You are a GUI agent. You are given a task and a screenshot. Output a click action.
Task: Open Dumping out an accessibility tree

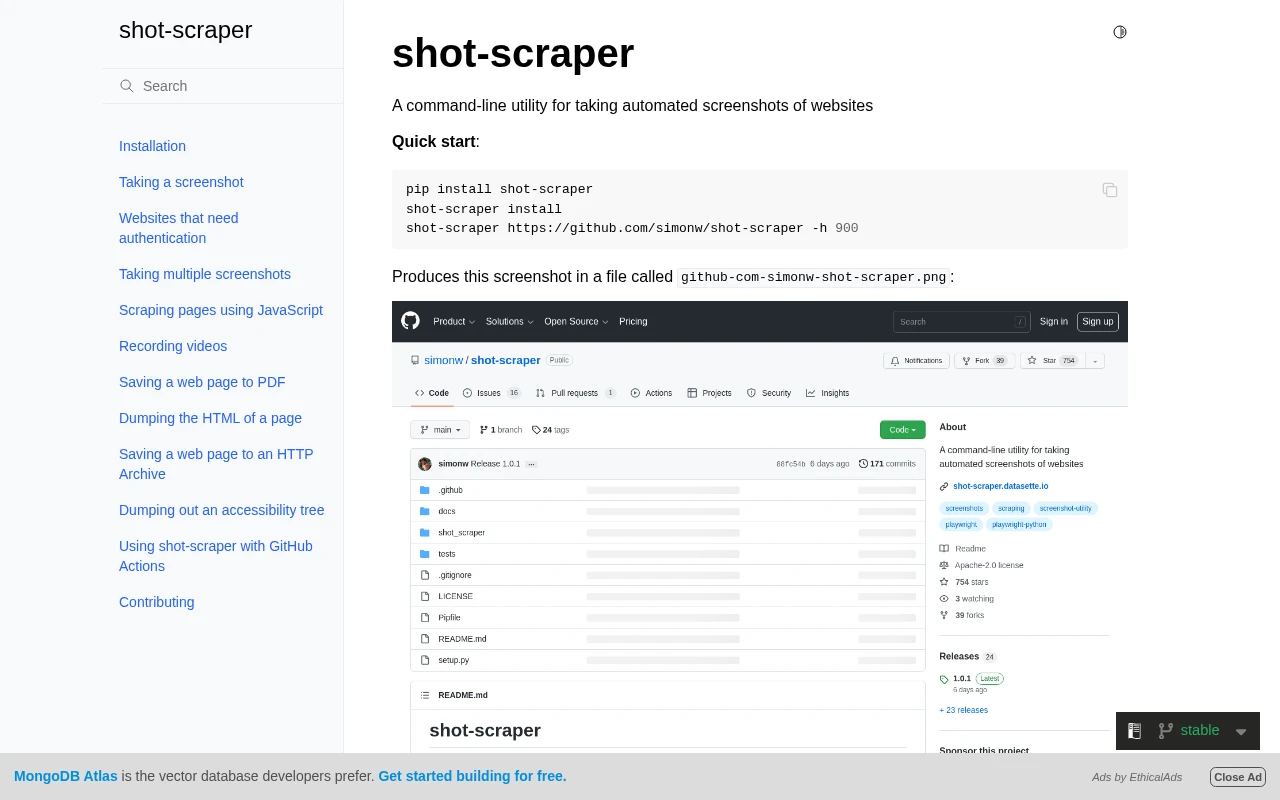tap(222, 510)
